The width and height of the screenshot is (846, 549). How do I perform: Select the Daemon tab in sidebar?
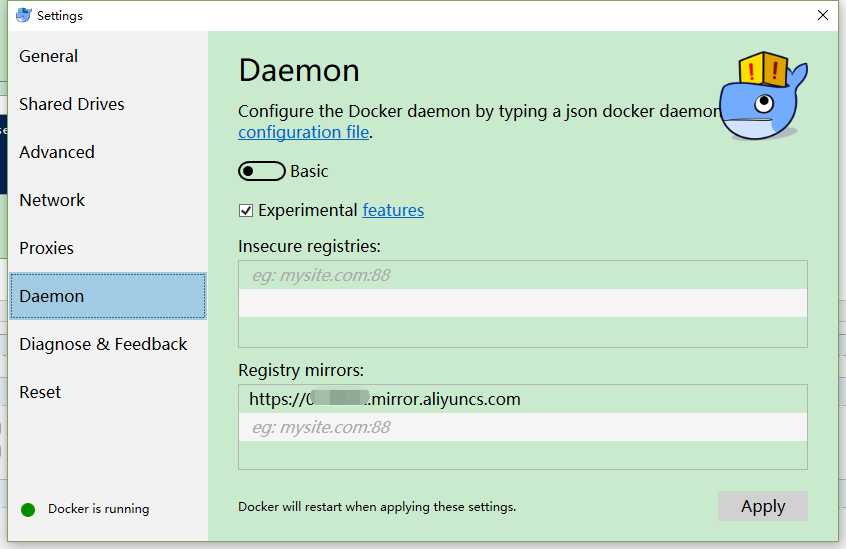[x=108, y=296]
